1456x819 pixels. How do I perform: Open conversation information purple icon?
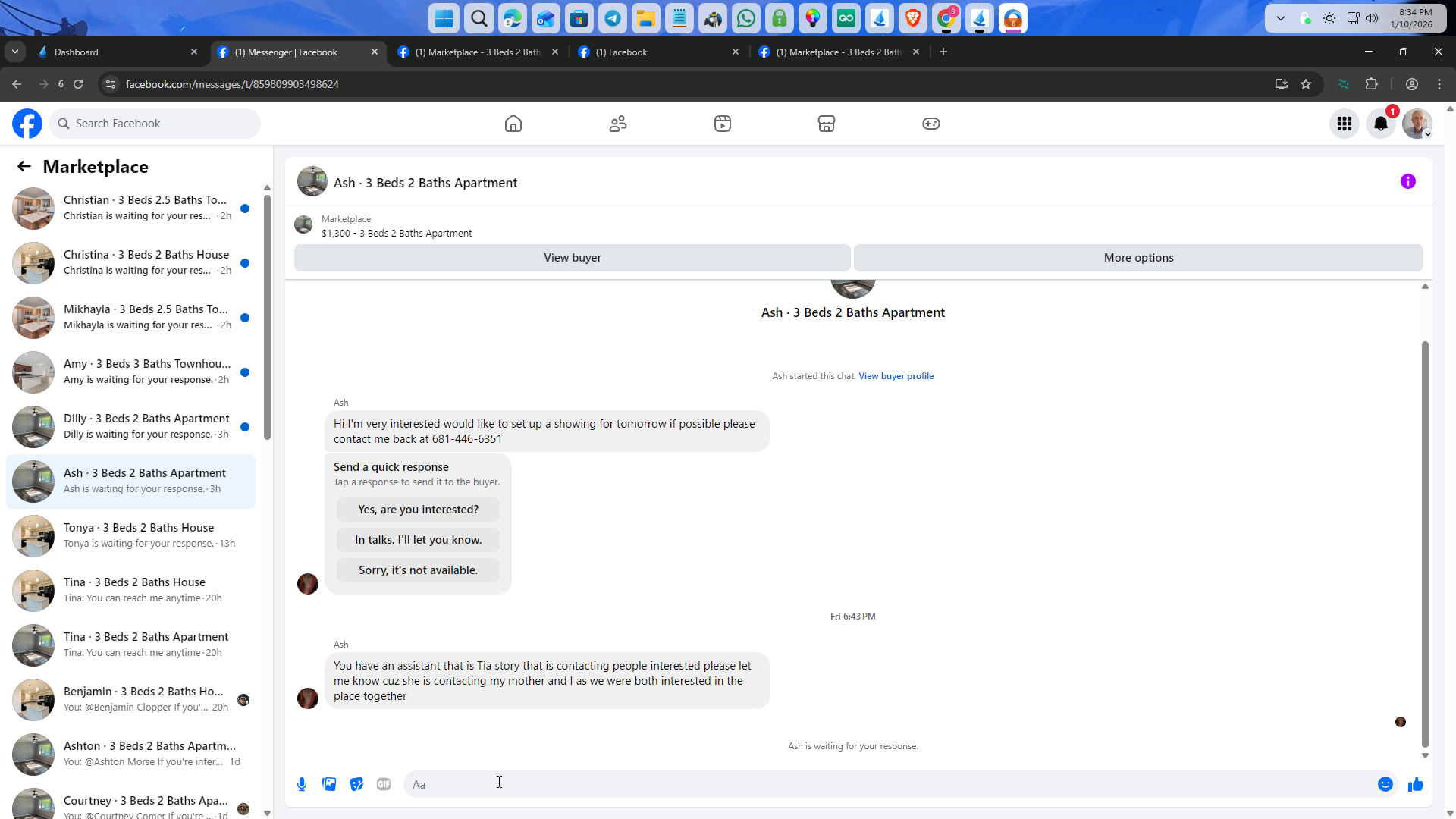click(1407, 181)
